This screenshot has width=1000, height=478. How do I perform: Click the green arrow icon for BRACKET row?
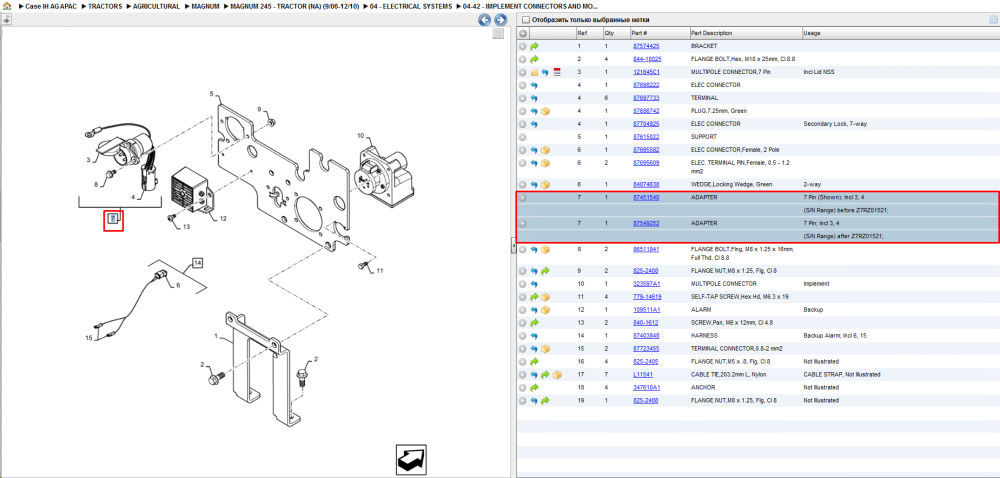(534, 47)
